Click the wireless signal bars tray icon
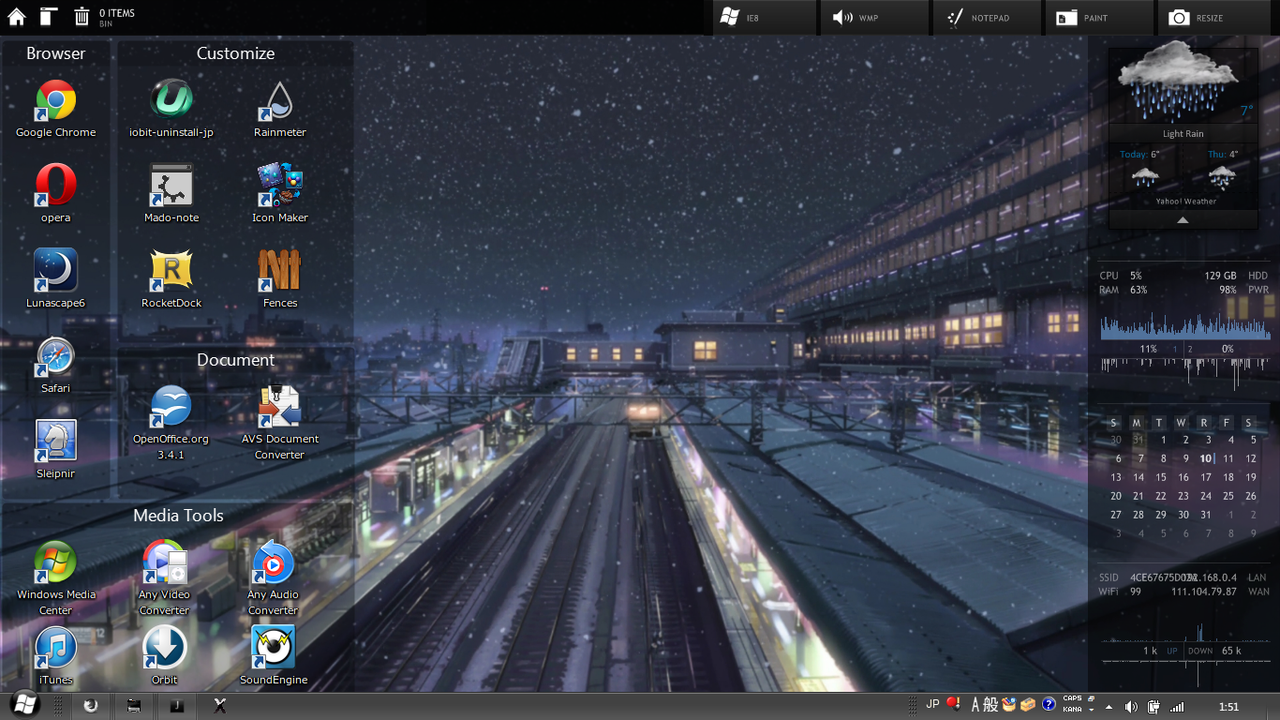 point(1177,707)
